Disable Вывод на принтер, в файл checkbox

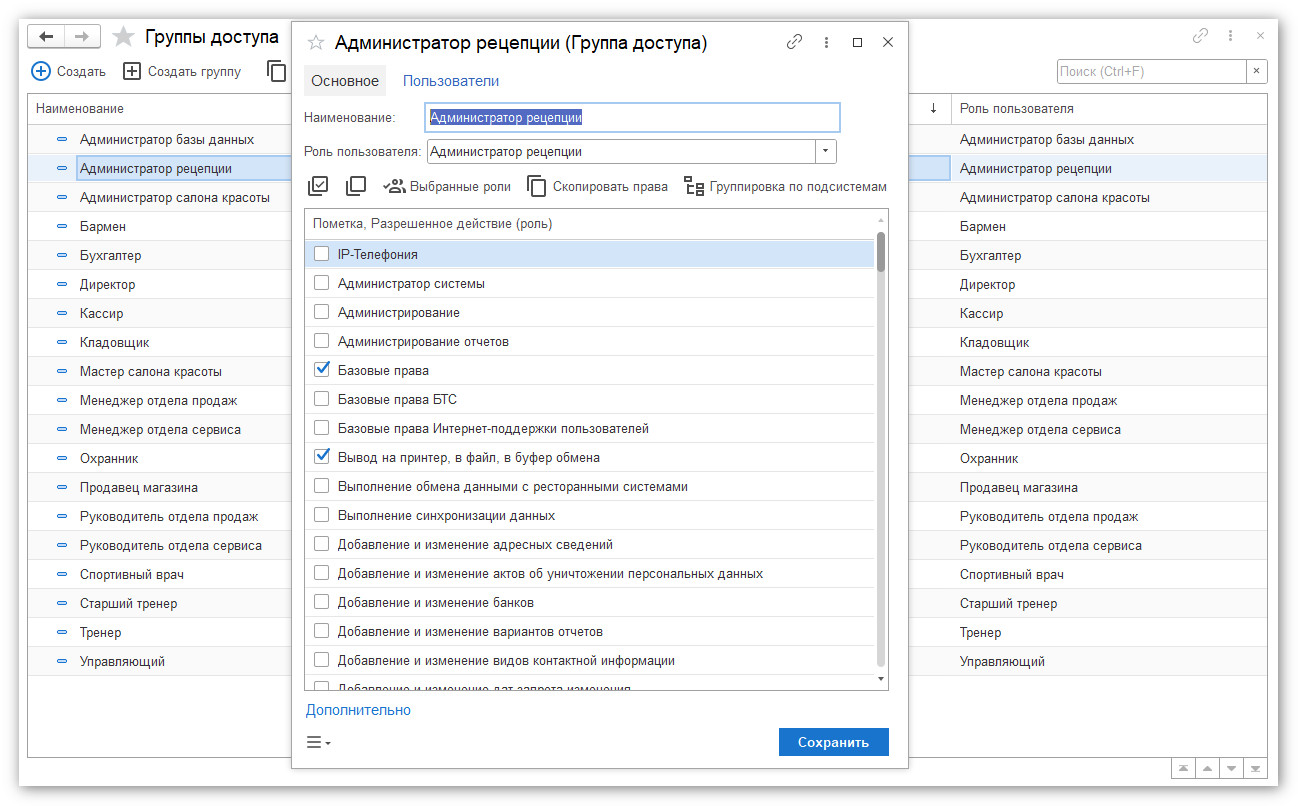[x=322, y=457]
